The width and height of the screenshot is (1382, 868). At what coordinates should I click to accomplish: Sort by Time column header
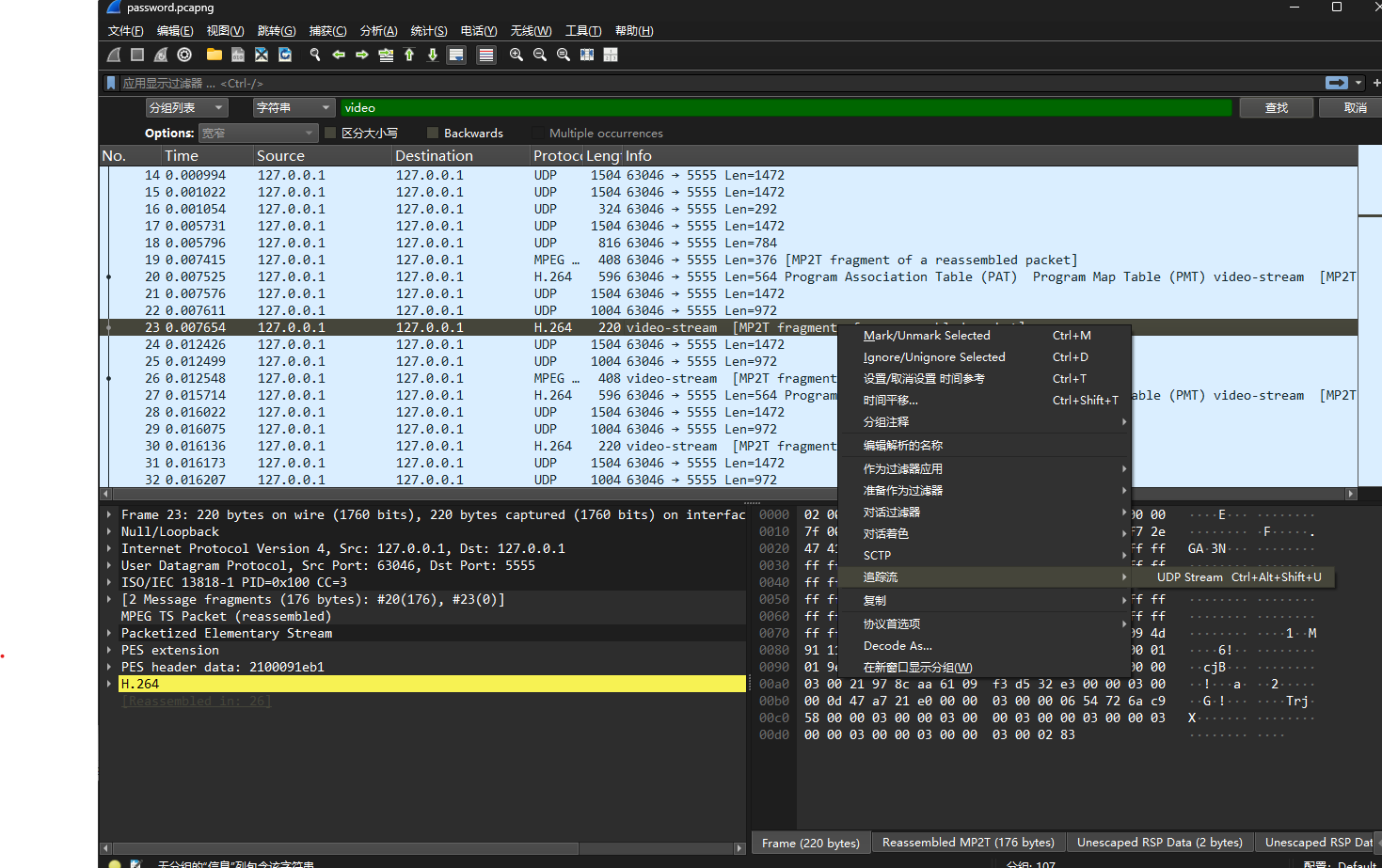[x=206, y=156]
